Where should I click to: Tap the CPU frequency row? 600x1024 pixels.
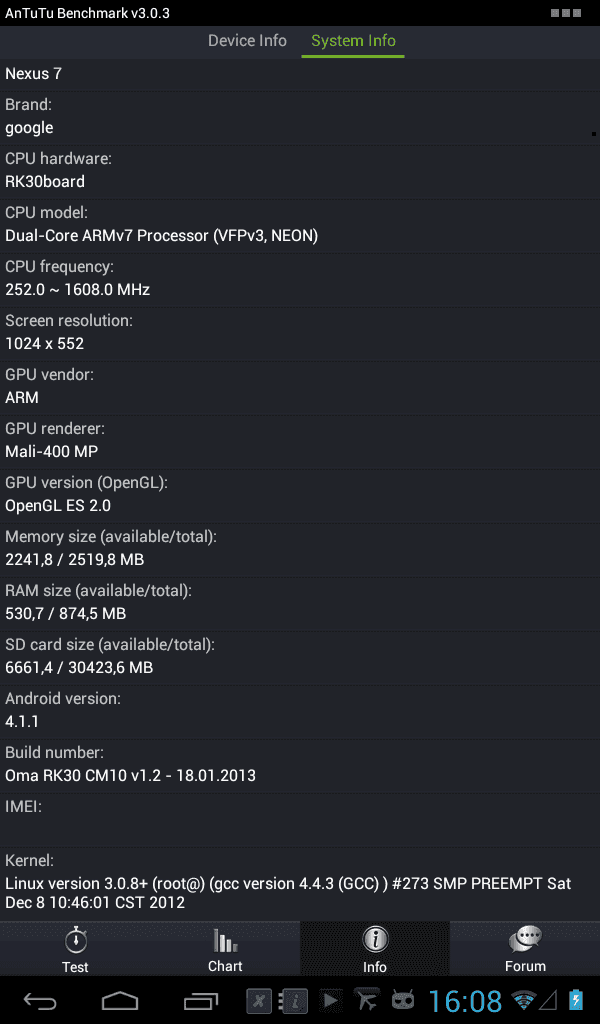click(x=300, y=280)
